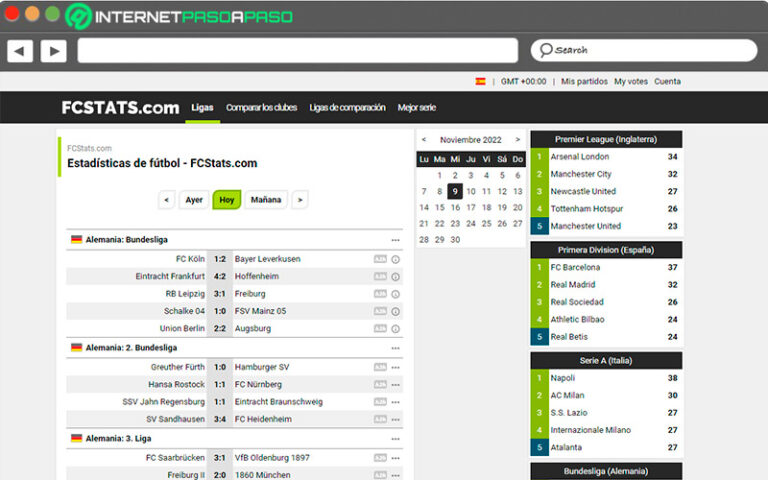Expand options for Alemania: Bundesliga section
This screenshot has width=768, height=480.
point(395,240)
